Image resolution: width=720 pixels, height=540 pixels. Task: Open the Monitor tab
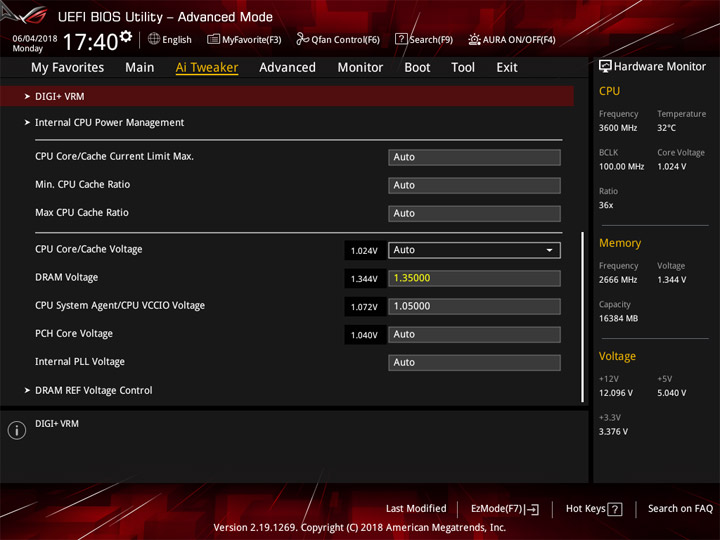click(x=360, y=68)
